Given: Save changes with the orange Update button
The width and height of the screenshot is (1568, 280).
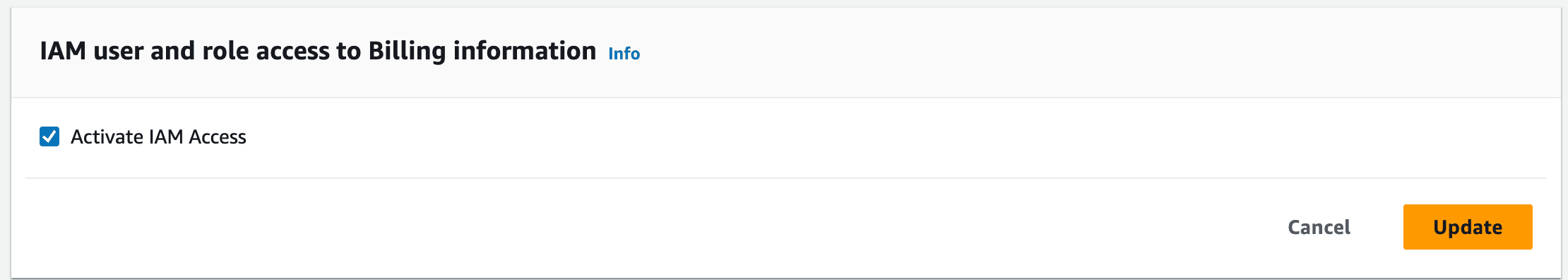Looking at the screenshot, I should point(1468,227).
